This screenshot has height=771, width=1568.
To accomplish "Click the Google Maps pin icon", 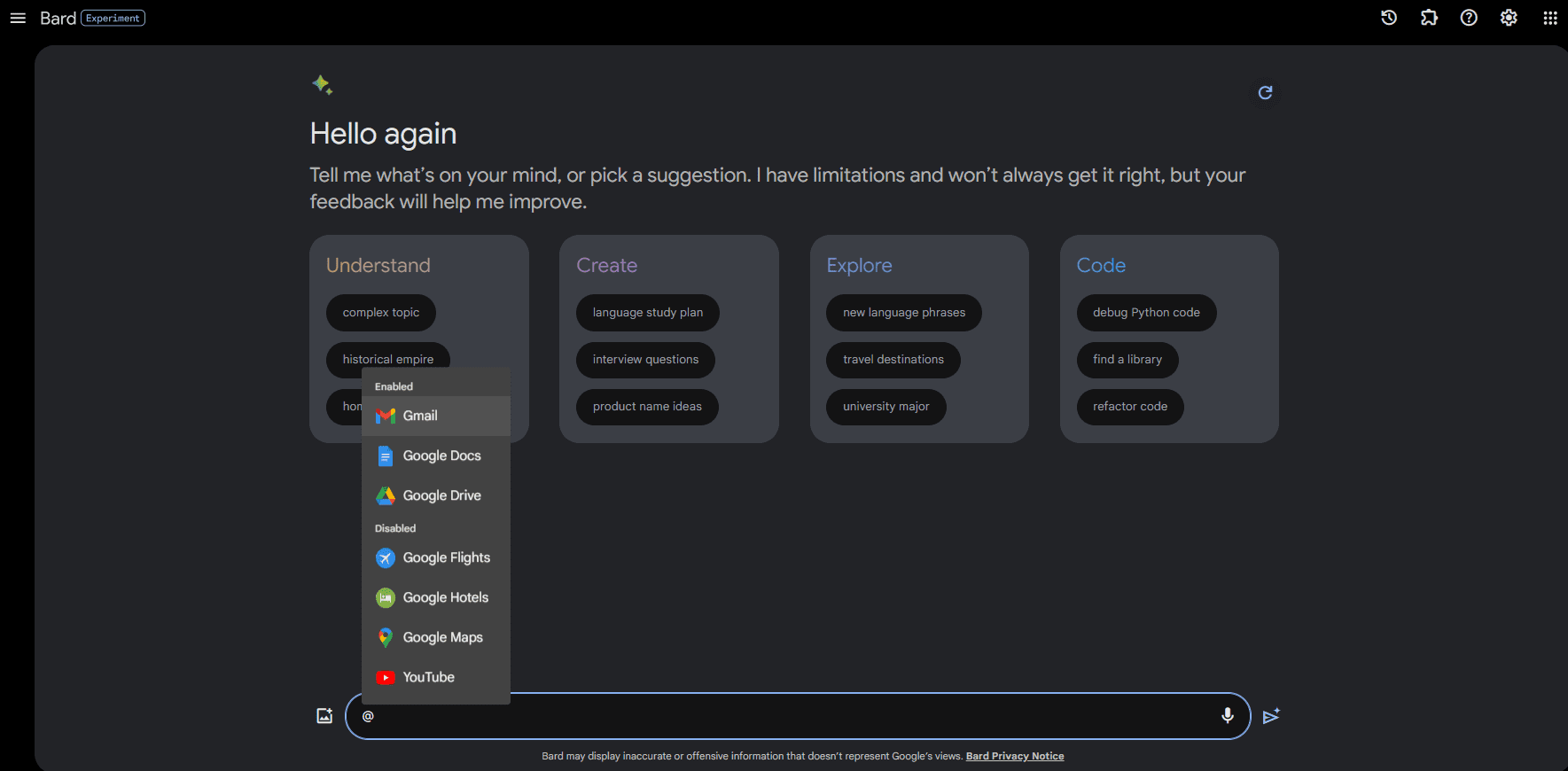I will [386, 637].
